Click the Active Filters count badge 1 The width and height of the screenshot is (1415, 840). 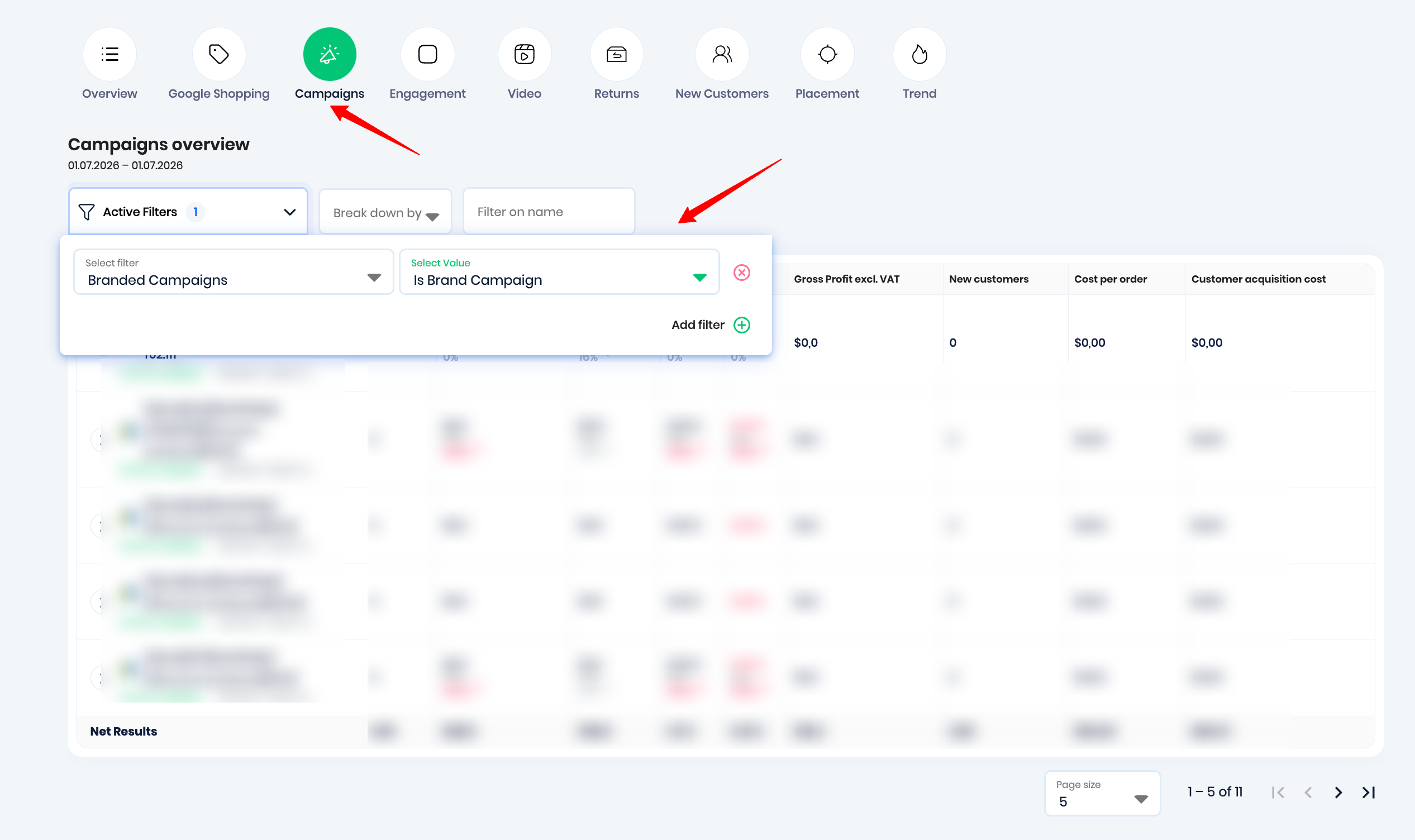tap(196, 212)
